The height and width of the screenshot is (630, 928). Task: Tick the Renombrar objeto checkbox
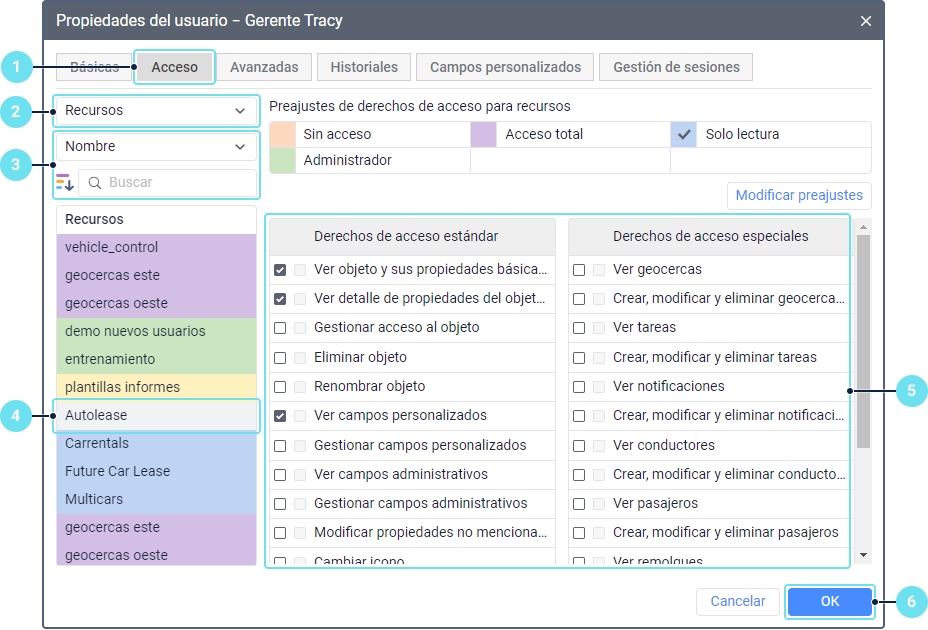click(280, 387)
